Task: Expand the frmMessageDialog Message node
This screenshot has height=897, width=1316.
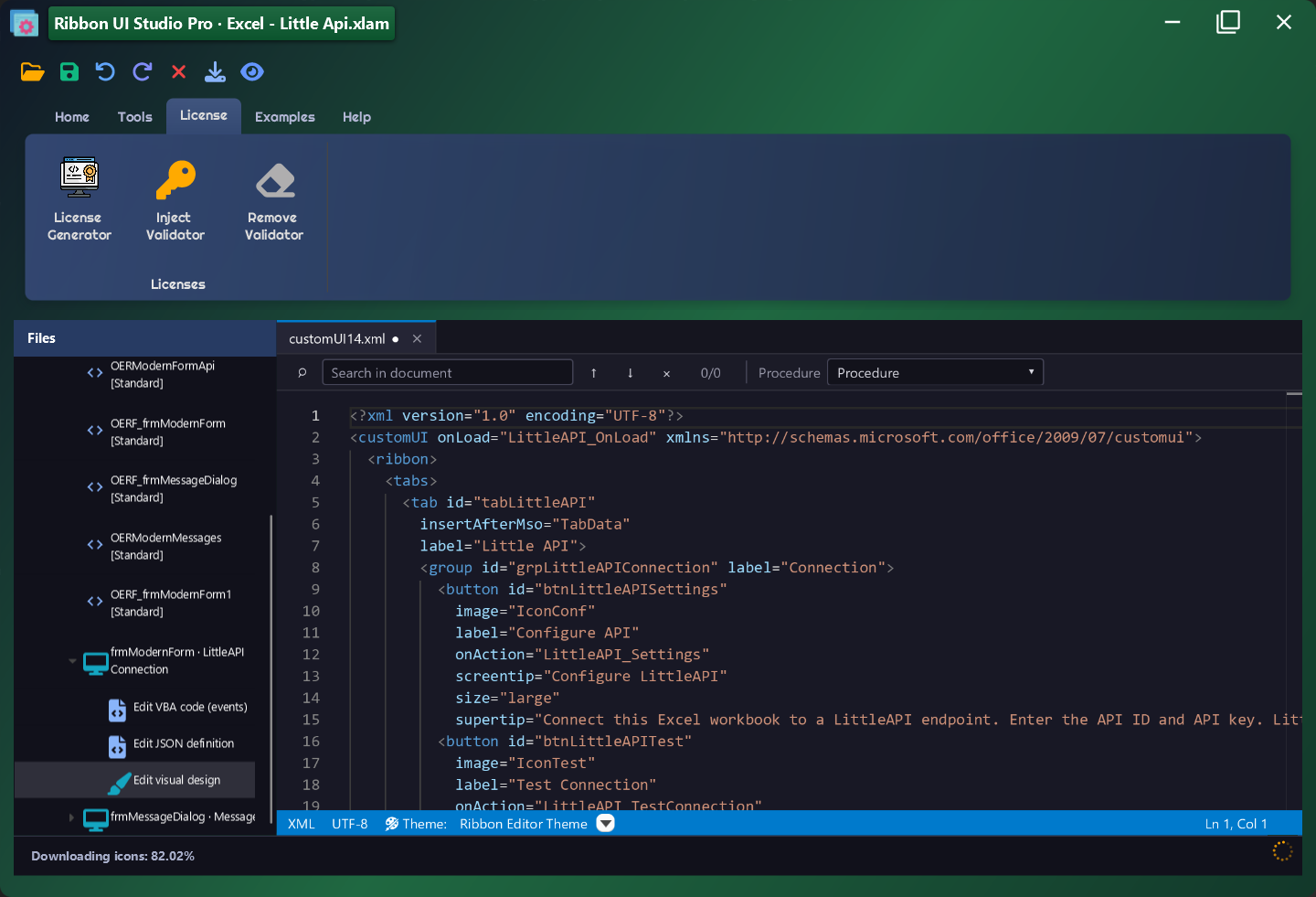Action: coord(71,817)
